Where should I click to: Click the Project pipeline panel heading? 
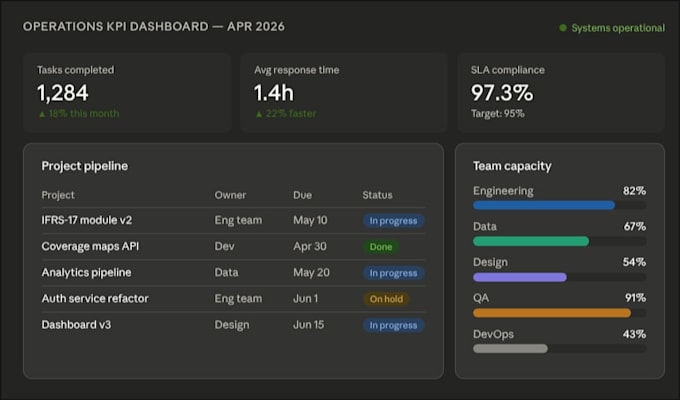point(85,166)
